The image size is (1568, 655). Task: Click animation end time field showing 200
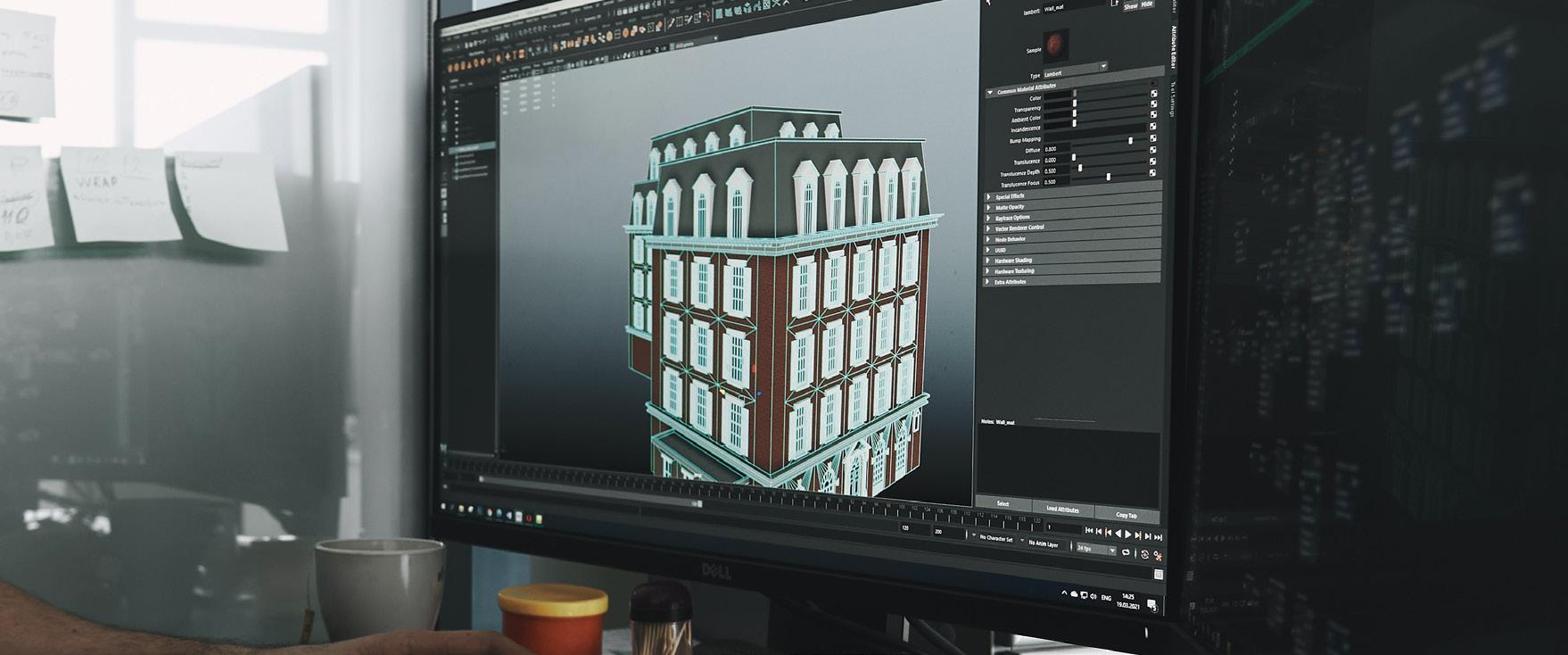click(949, 532)
